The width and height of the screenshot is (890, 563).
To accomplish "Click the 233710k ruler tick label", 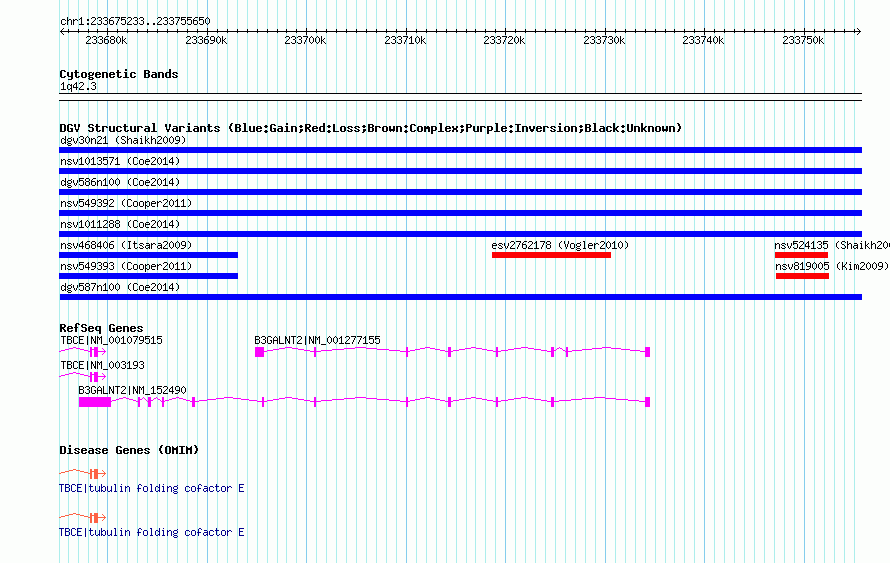I will (x=405, y=40).
